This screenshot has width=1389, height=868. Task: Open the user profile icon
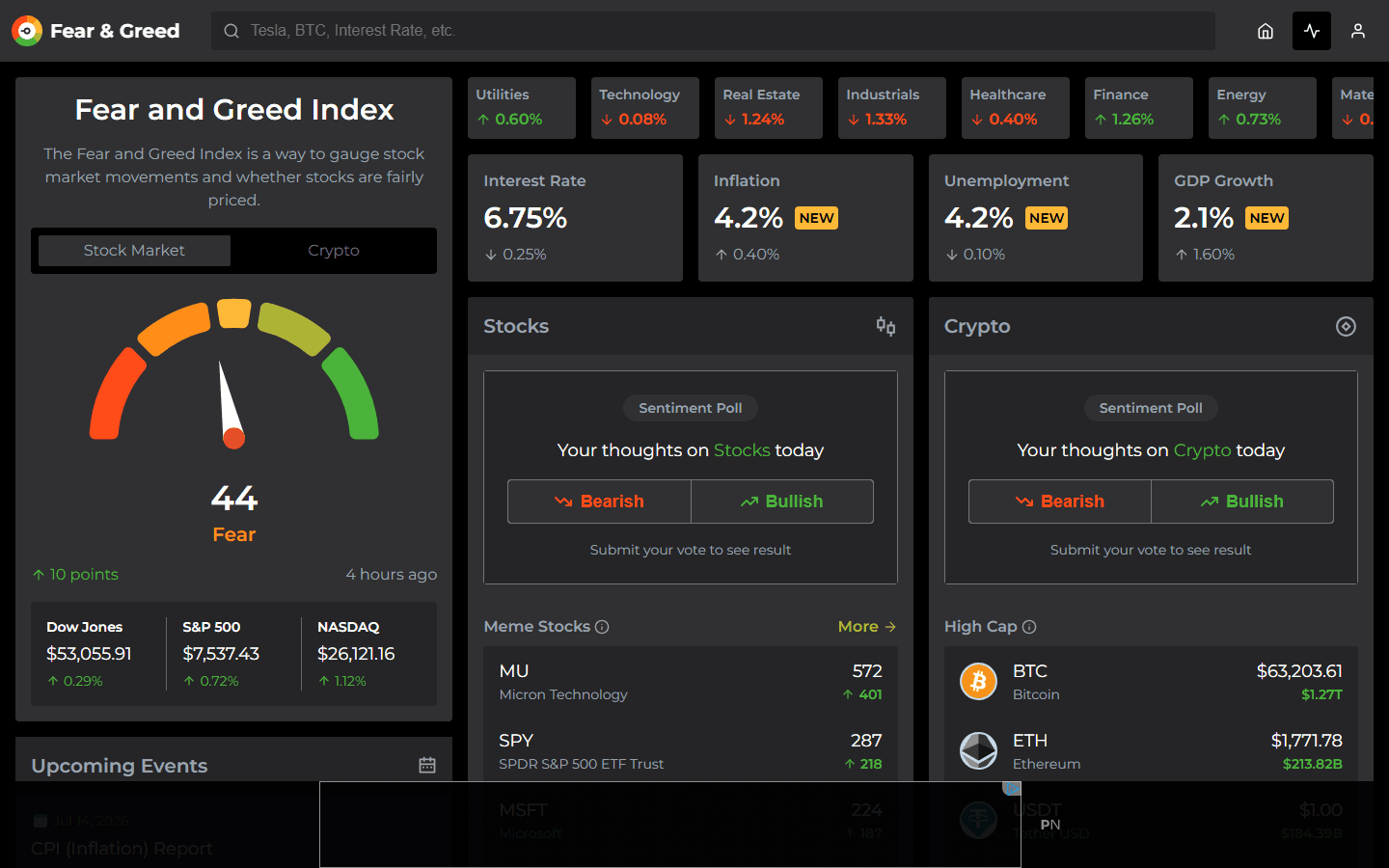pos(1358,31)
